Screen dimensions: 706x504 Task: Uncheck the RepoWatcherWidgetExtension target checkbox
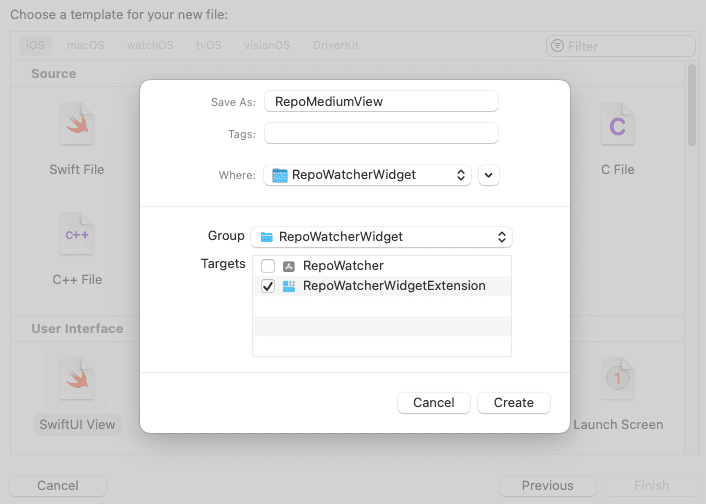click(x=268, y=286)
